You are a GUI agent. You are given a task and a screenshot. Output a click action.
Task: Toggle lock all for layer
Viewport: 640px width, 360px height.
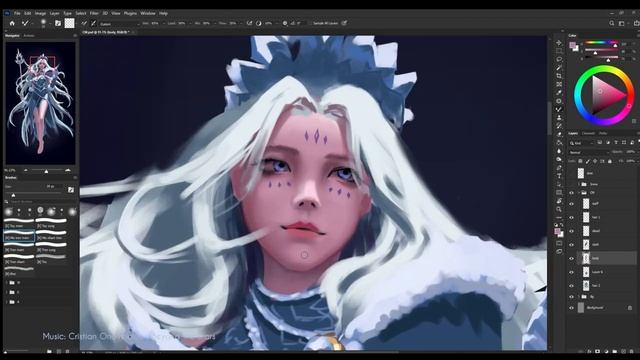pos(610,162)
